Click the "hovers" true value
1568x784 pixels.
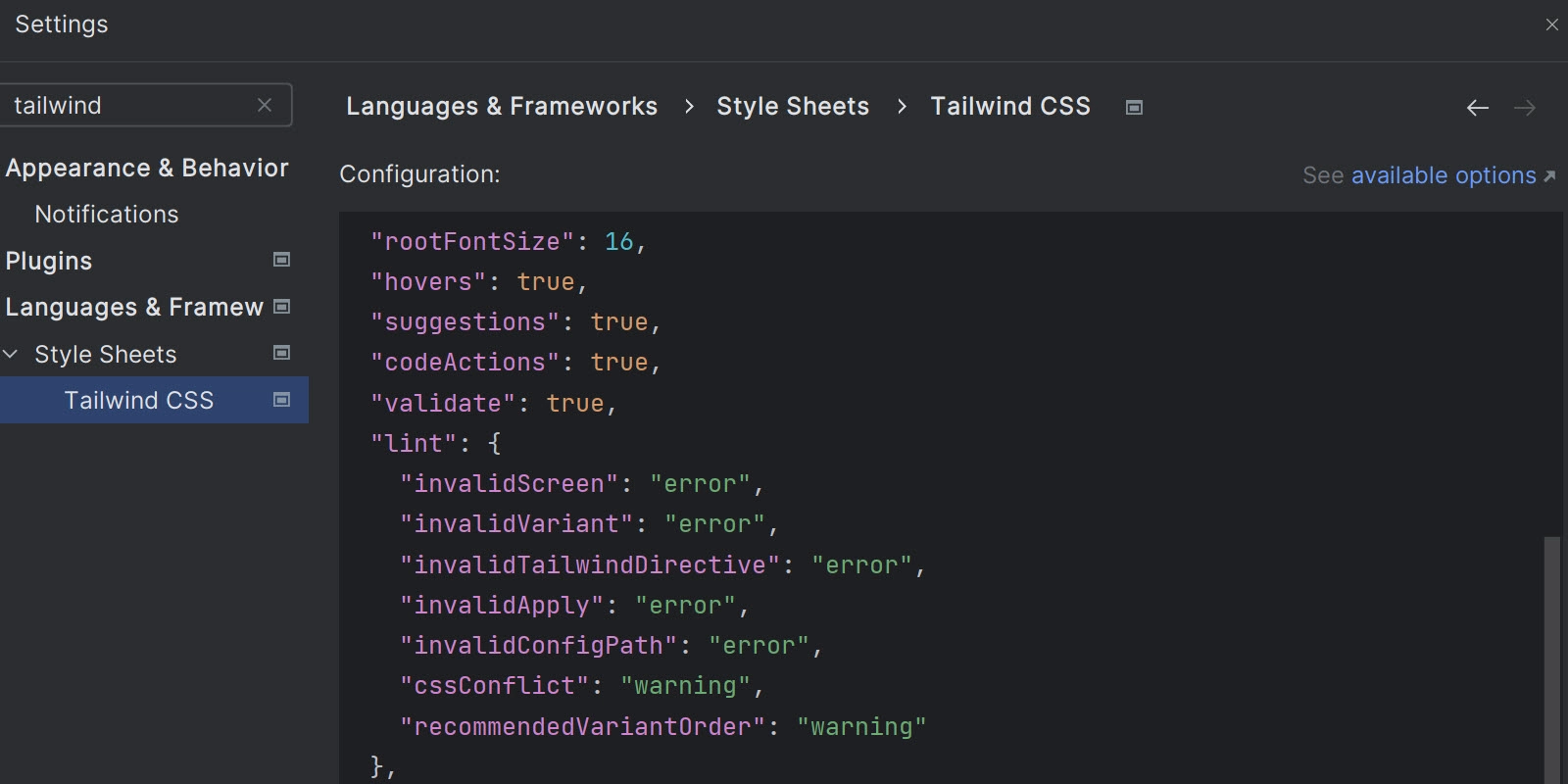click(x=546, y=282)
